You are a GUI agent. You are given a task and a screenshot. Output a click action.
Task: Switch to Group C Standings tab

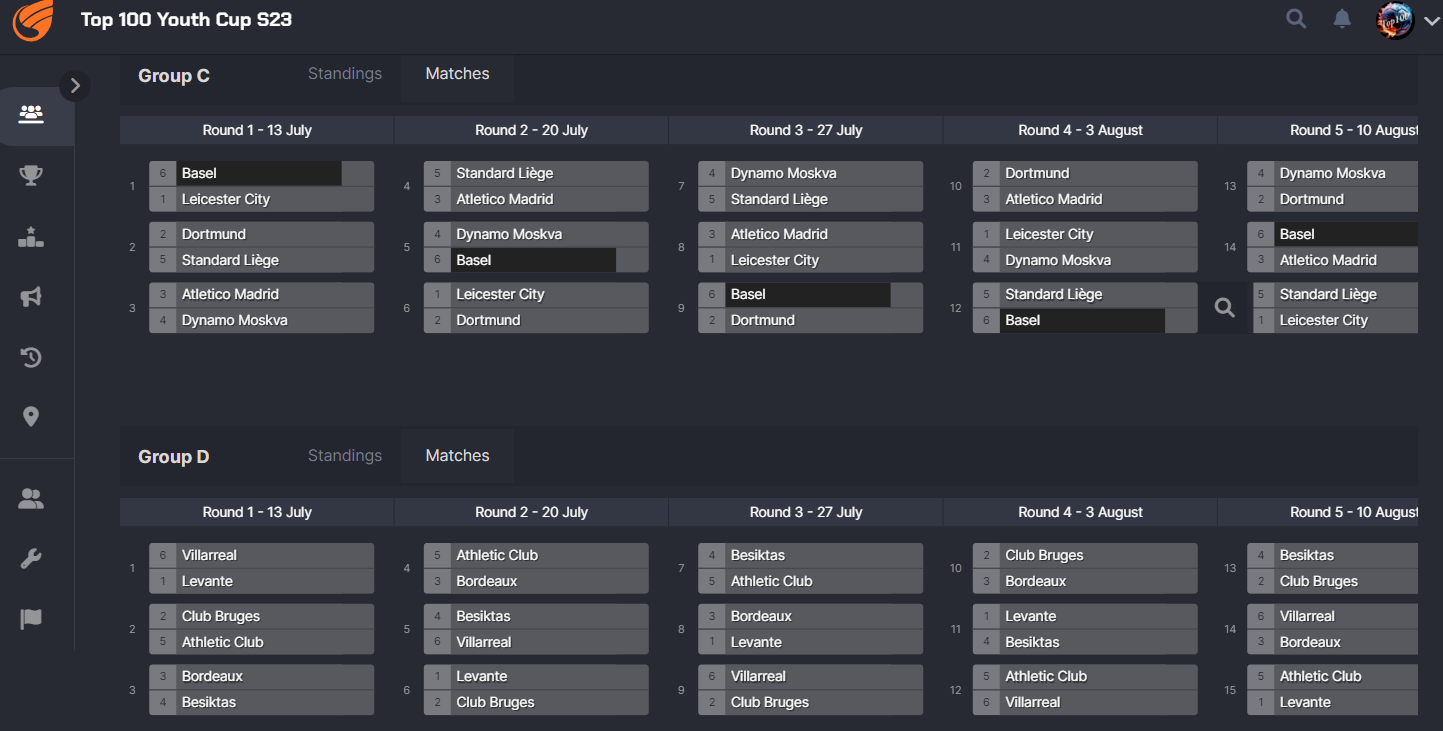[344, 74]
